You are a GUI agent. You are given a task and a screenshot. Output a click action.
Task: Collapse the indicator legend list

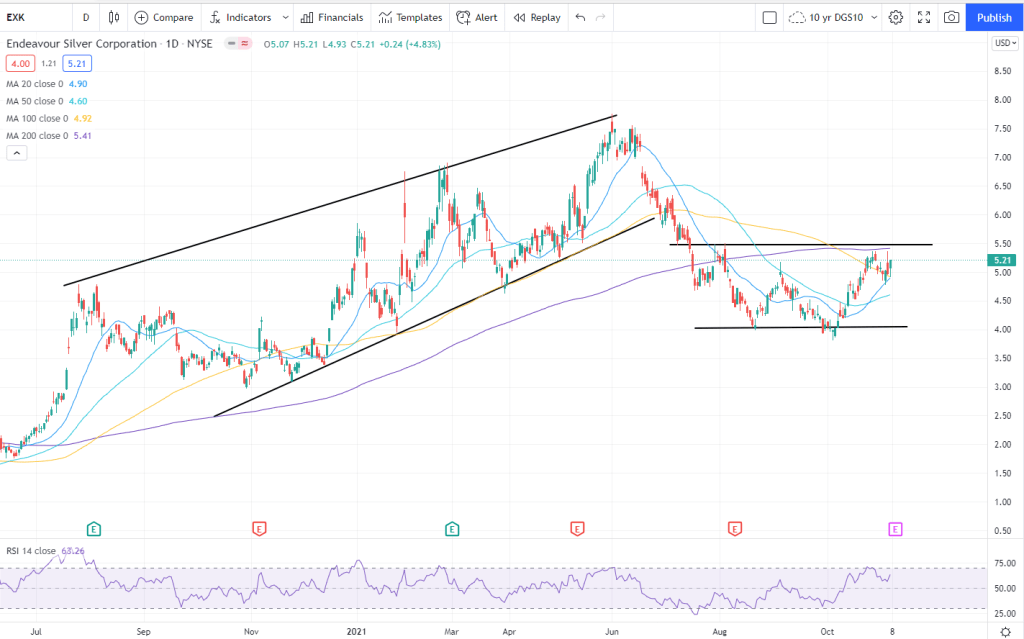pyautogui.click(x=16, y=153)
